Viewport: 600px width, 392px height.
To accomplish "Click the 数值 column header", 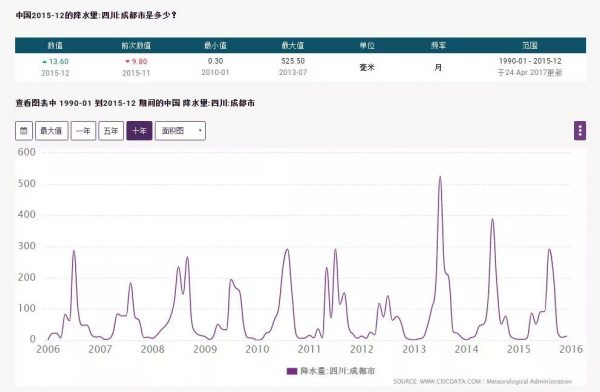I will pos(55,46).
